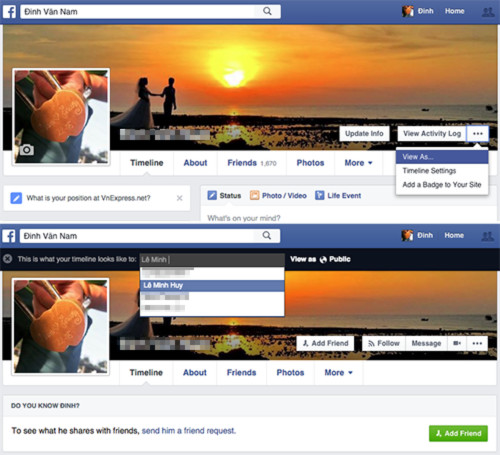Click Facebook logo in upper screenshot
The image size is (500, 455).
[x=9, y=12]
